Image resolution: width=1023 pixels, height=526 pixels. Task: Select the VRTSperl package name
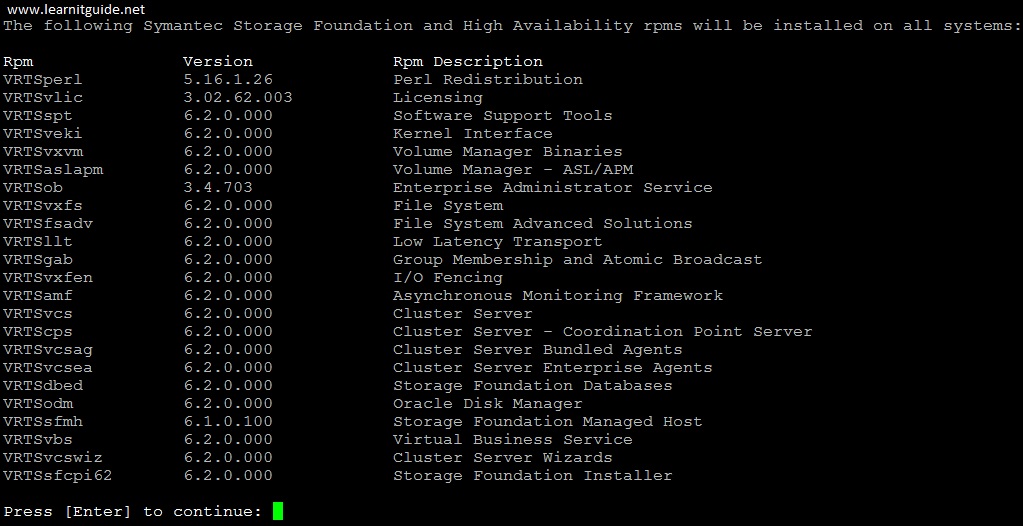click(43, 80)
